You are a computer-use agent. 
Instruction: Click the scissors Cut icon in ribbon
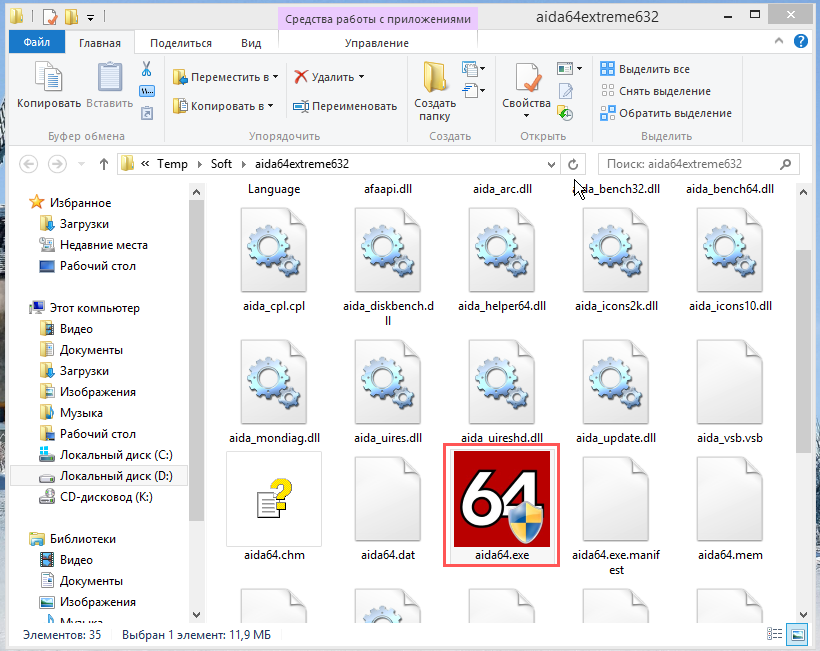[x=146, y=69]
